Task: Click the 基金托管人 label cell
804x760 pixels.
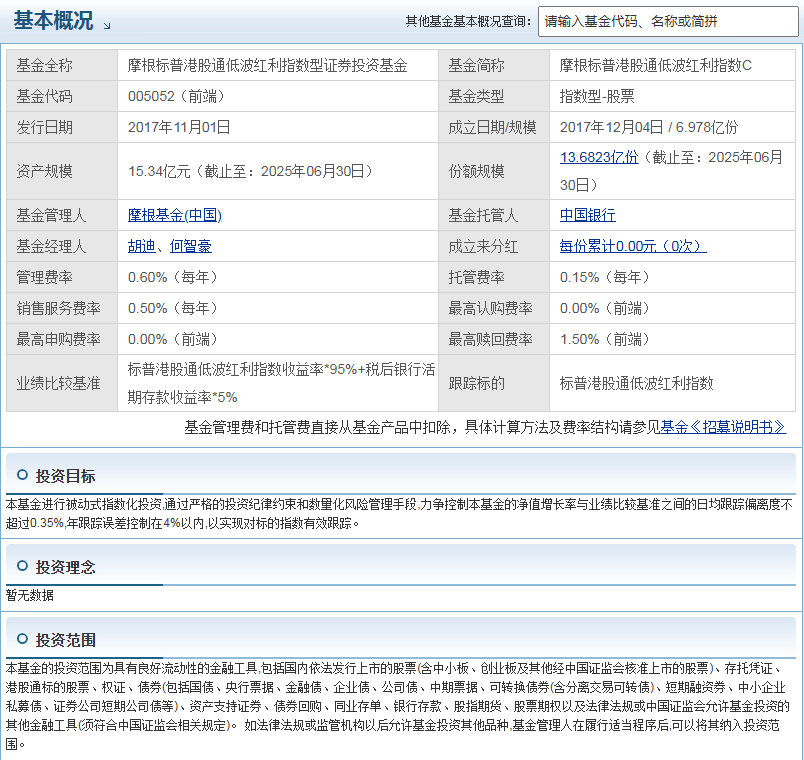Action: pos(494,215)
